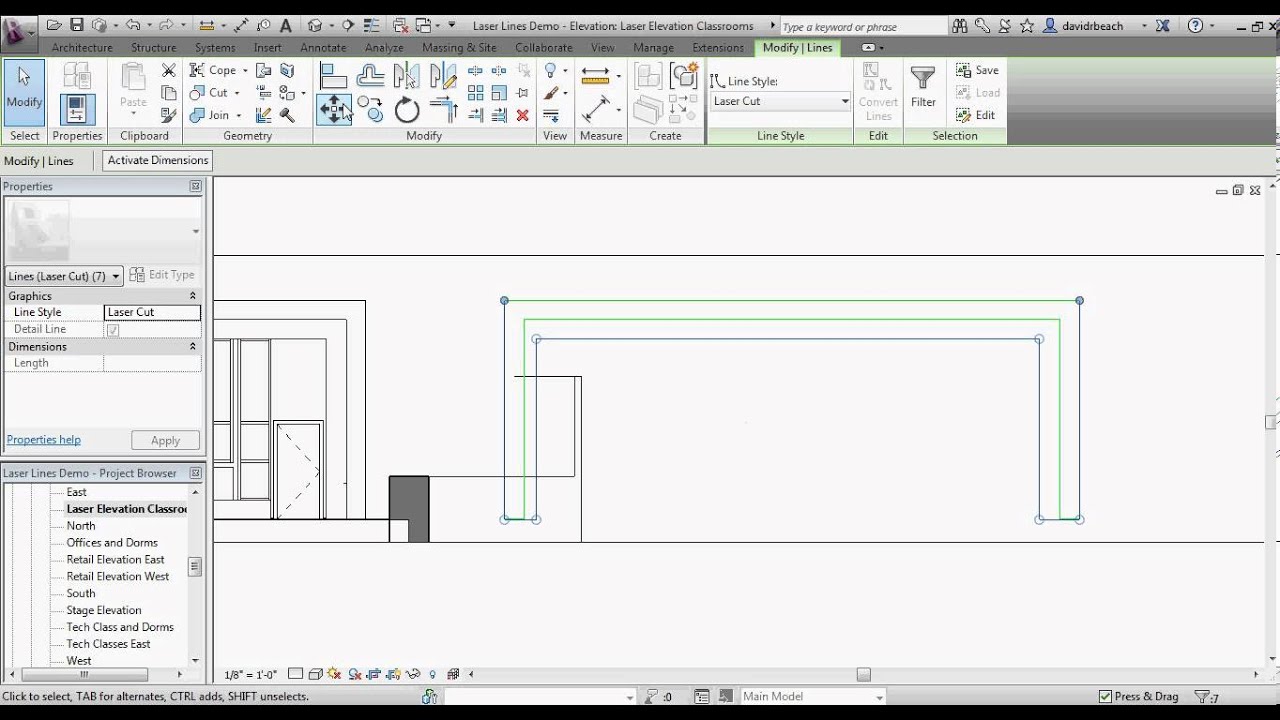Toggle the Detail Line checkbox
Image resolution: width=1280 pixels, height=720 pixels.
[x=113, y=329]
